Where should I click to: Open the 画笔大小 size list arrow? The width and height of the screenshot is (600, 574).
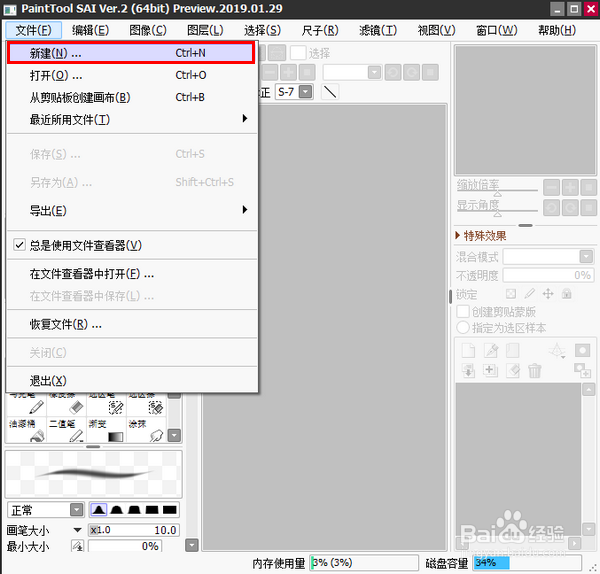[77, 530]
